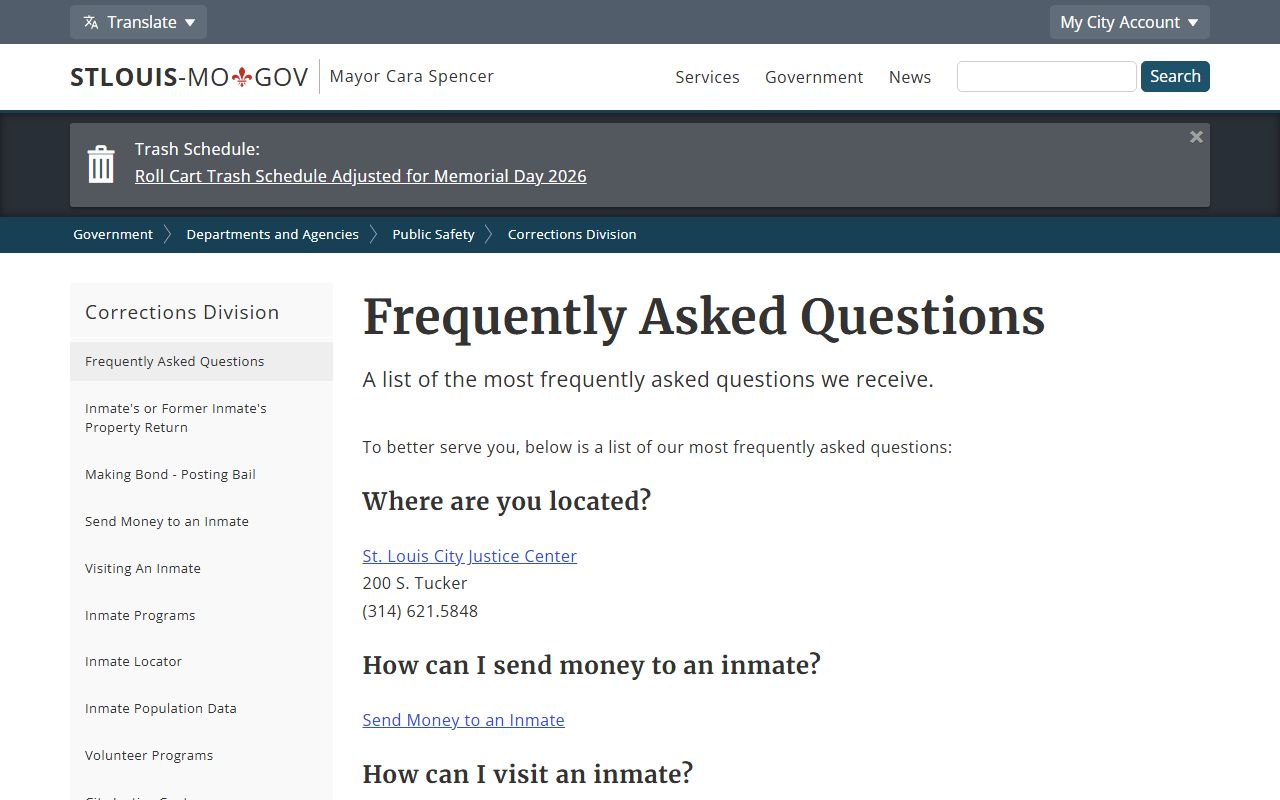Click the Corrections Division breadcrumb

pos(572,234)
